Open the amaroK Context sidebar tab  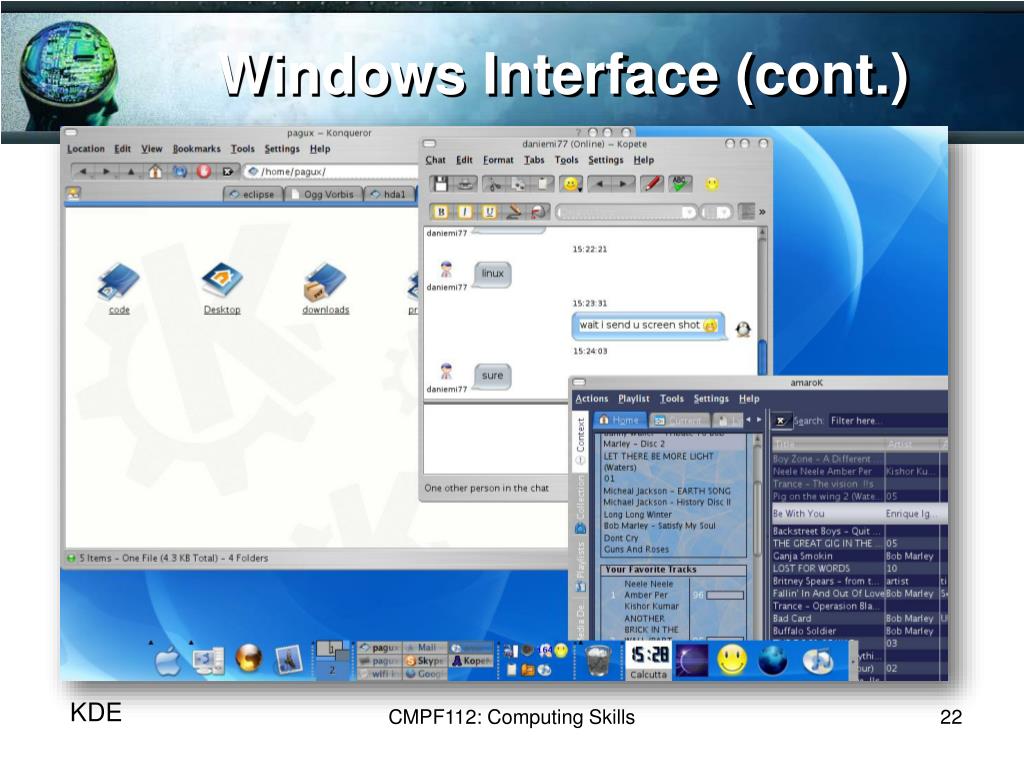point(580,440)
